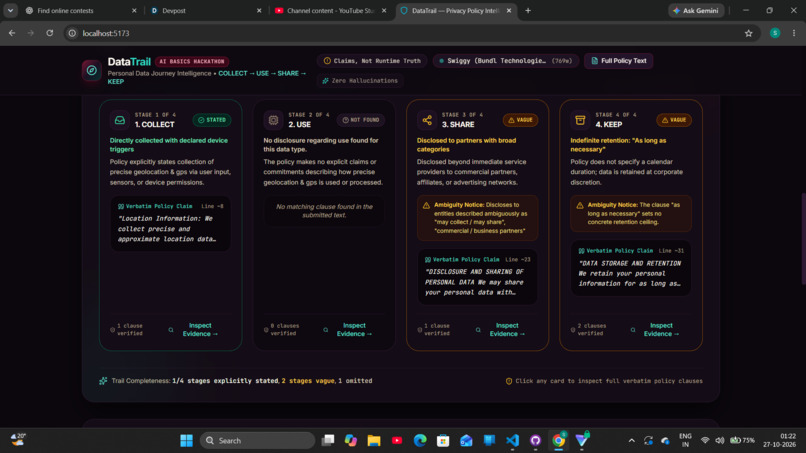Click the Trail Completeness sparkle icon
Screen dimensions: 806x453
(103, 381)
